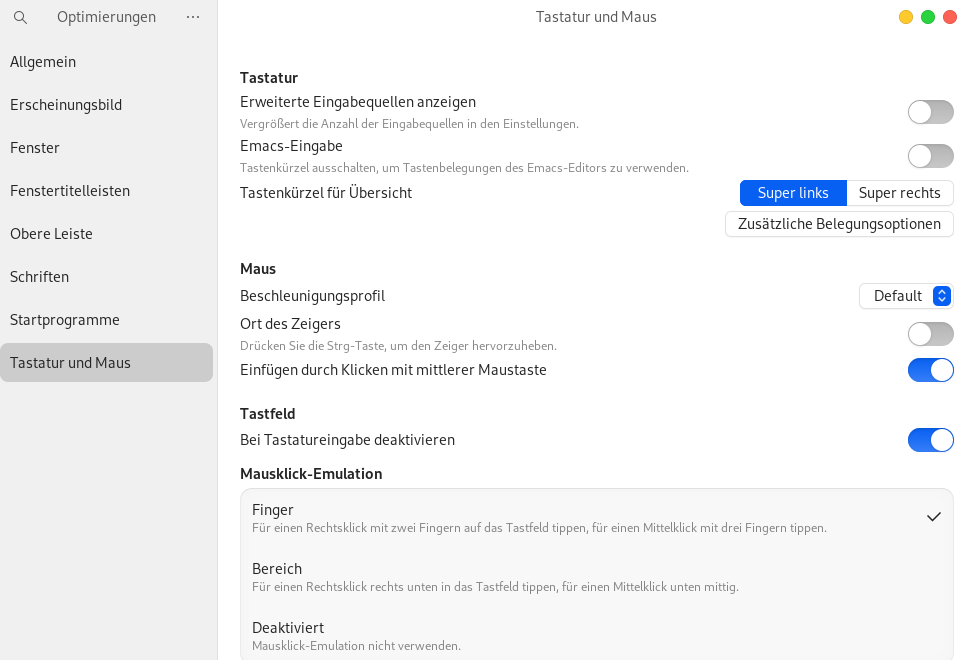The image size is (963, 660).
Task: Open the Beschleunigungsprofil Default dropdown
Action: (x=905, y=296)
